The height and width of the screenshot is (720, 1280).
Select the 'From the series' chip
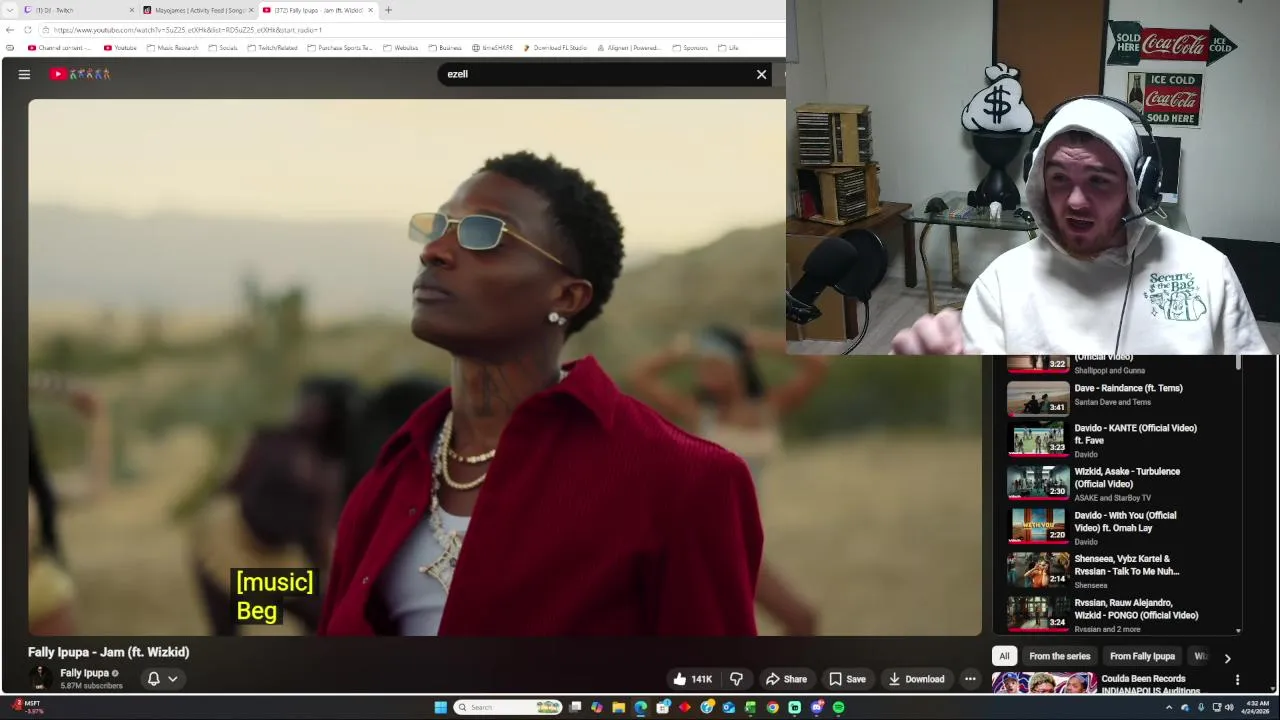(1059, 656)
